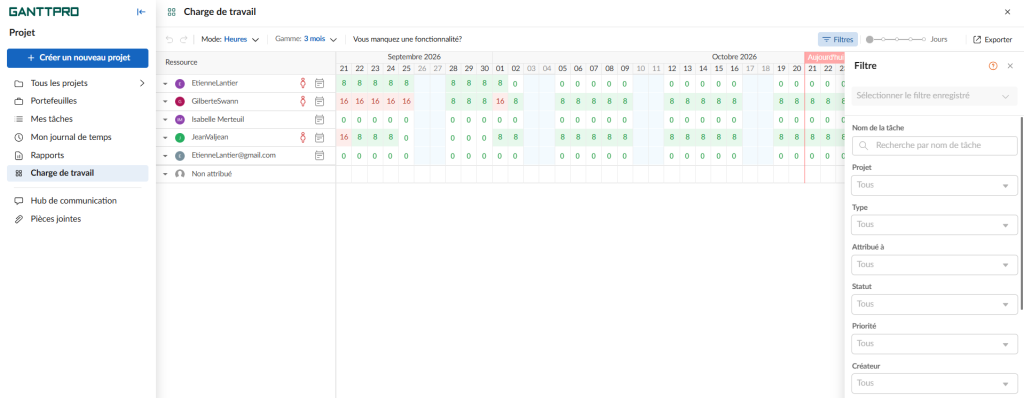Open Rapports in sidebar
Screen dimensions: 1024x398
[x=78, y=156]
